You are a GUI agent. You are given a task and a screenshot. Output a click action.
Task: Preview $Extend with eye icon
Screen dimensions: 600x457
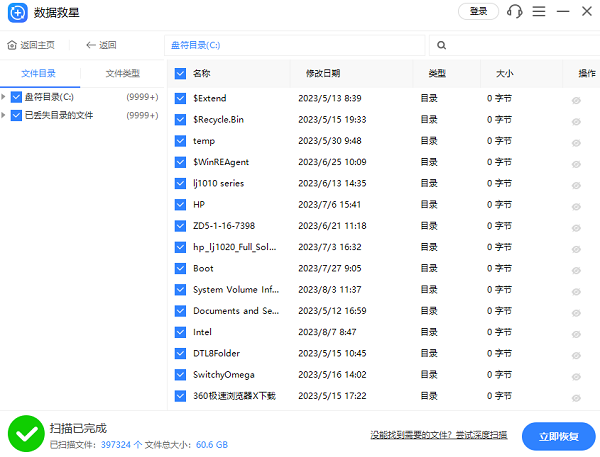576,100
